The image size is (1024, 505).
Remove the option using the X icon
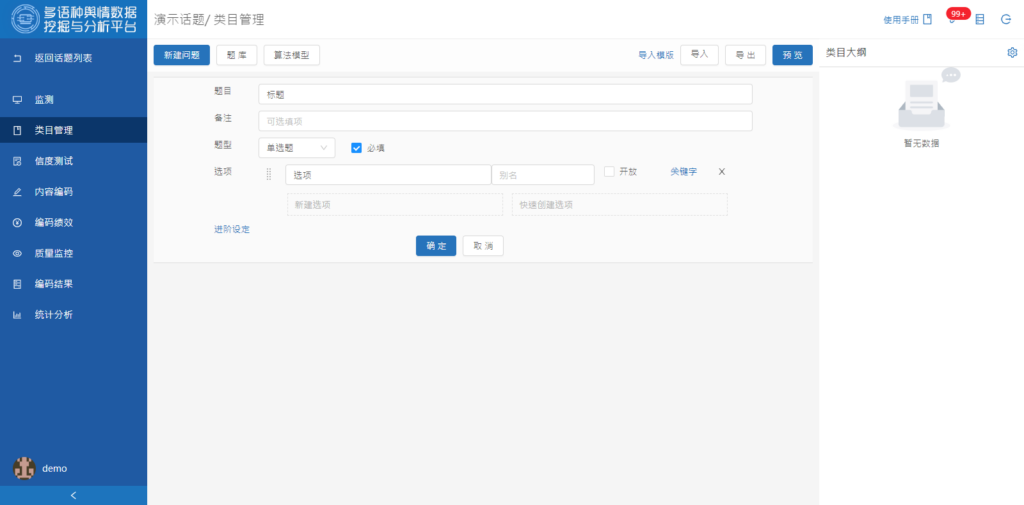(x=722, y=172)
